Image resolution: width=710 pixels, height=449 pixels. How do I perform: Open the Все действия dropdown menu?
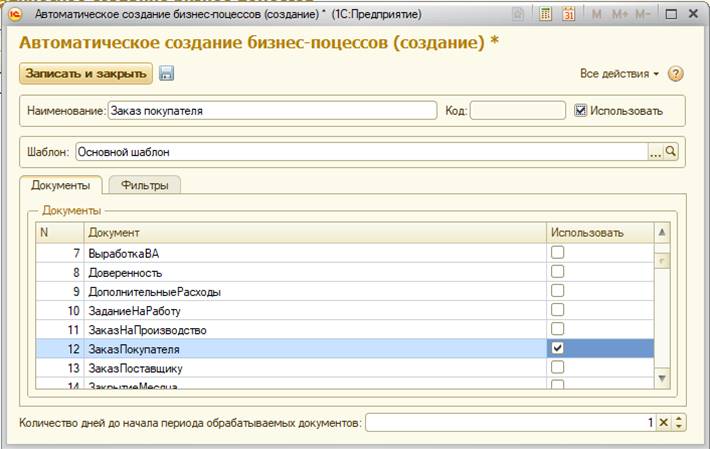619,74
